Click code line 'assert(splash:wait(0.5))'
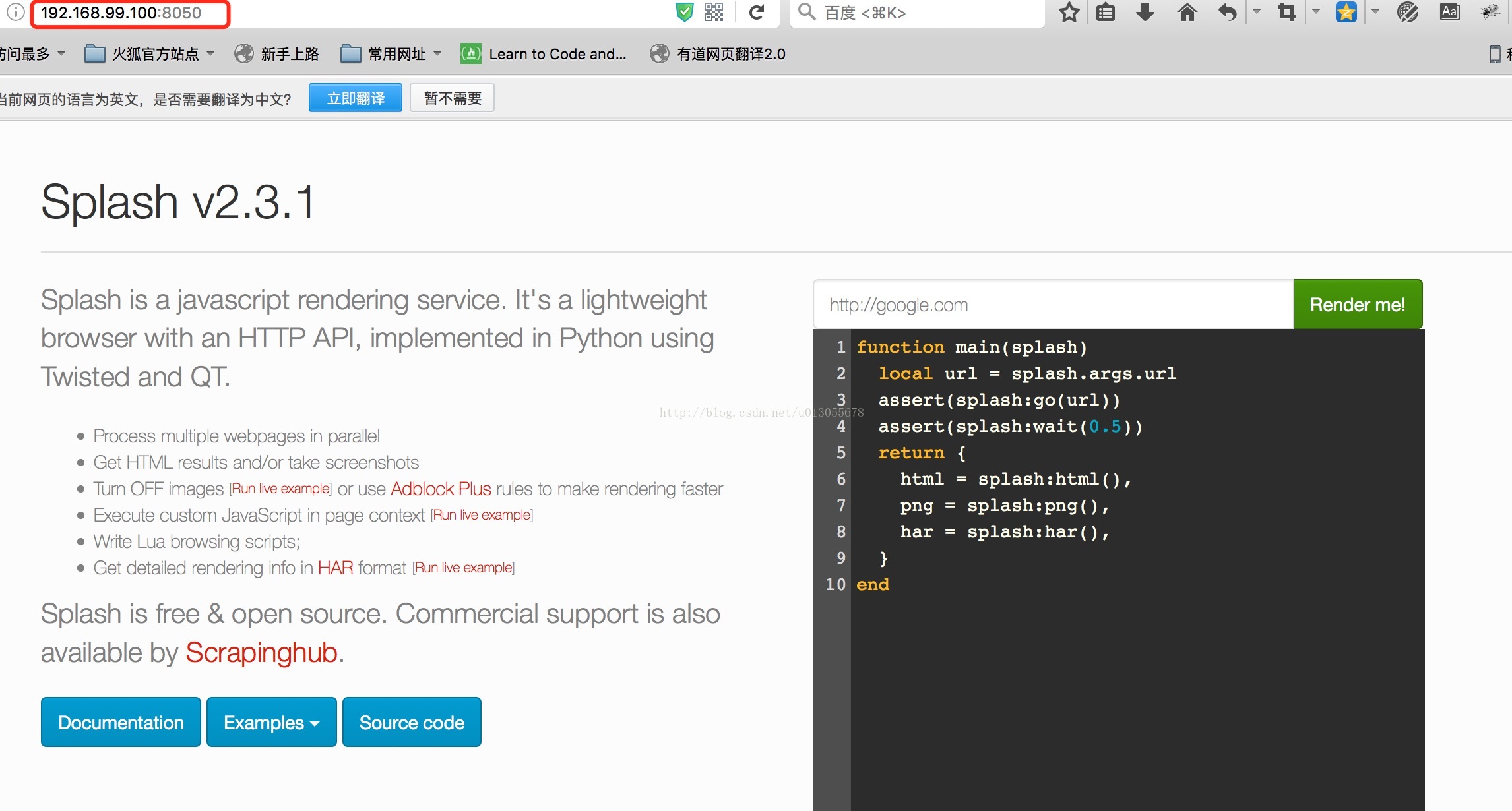1512x811 pixels. pyautogui.click(x=1011, y=427)
